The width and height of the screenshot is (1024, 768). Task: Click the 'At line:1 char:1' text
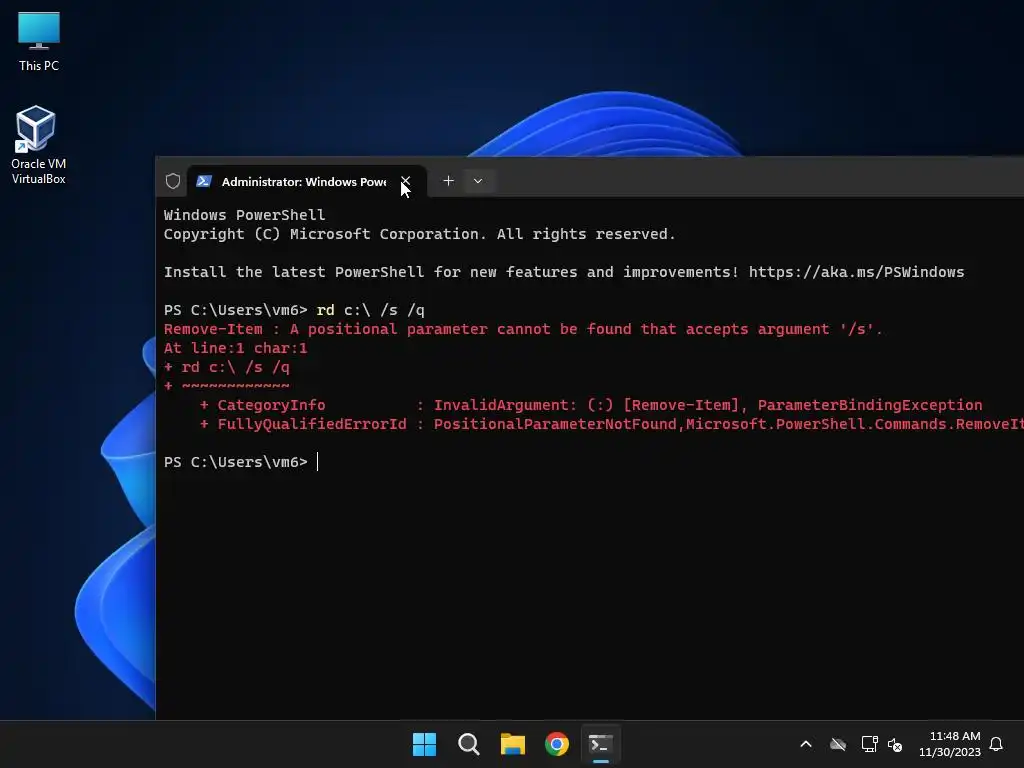click(x=235, y=348)
